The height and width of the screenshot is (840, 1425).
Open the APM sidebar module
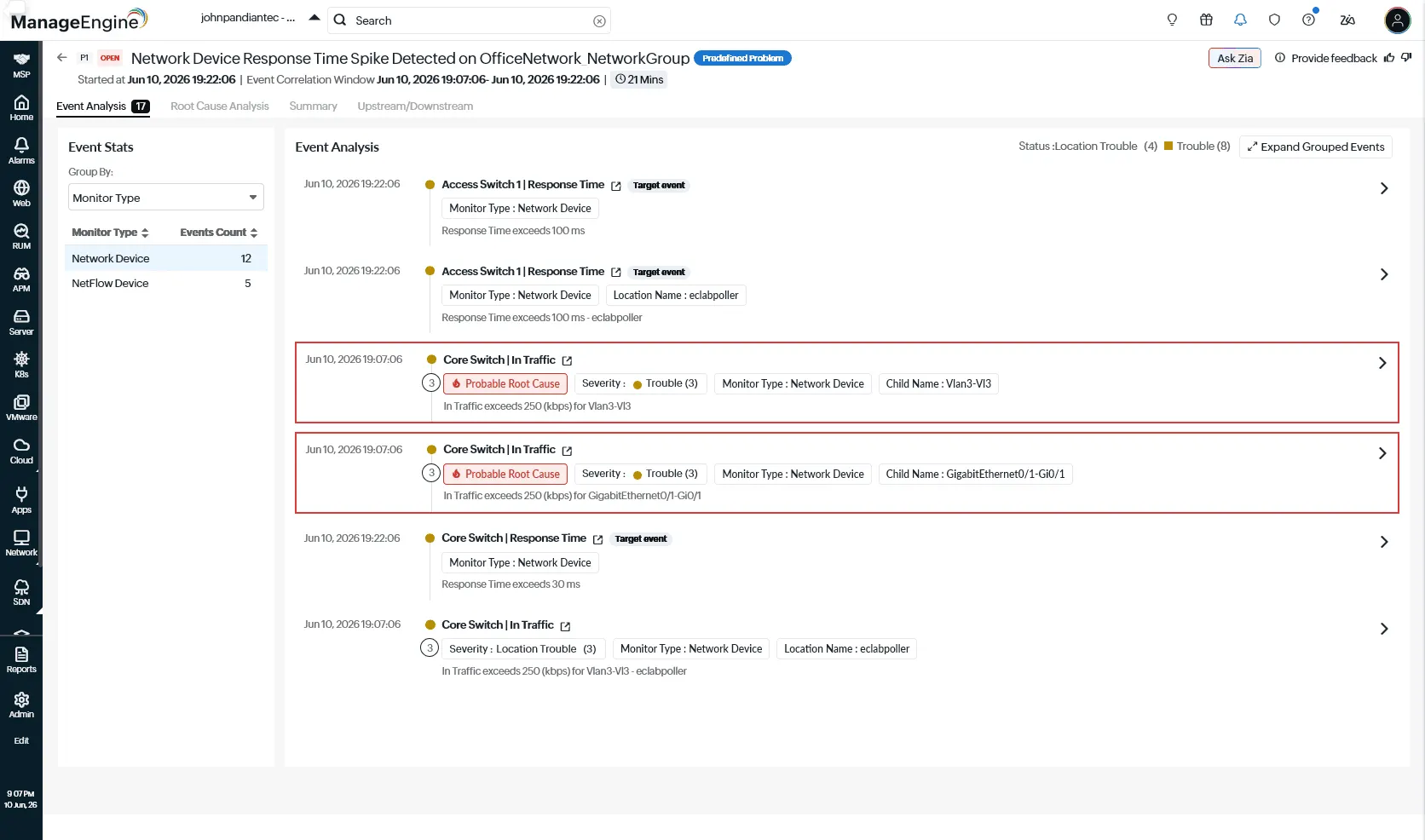tap(21, 279)
